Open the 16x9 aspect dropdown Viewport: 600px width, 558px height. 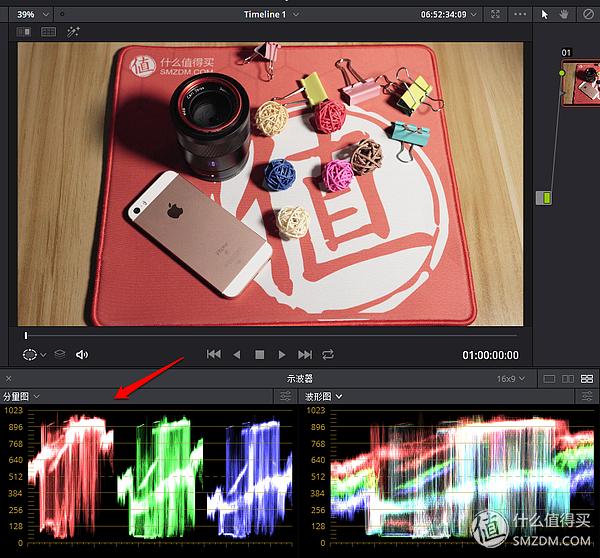point(511,379)
